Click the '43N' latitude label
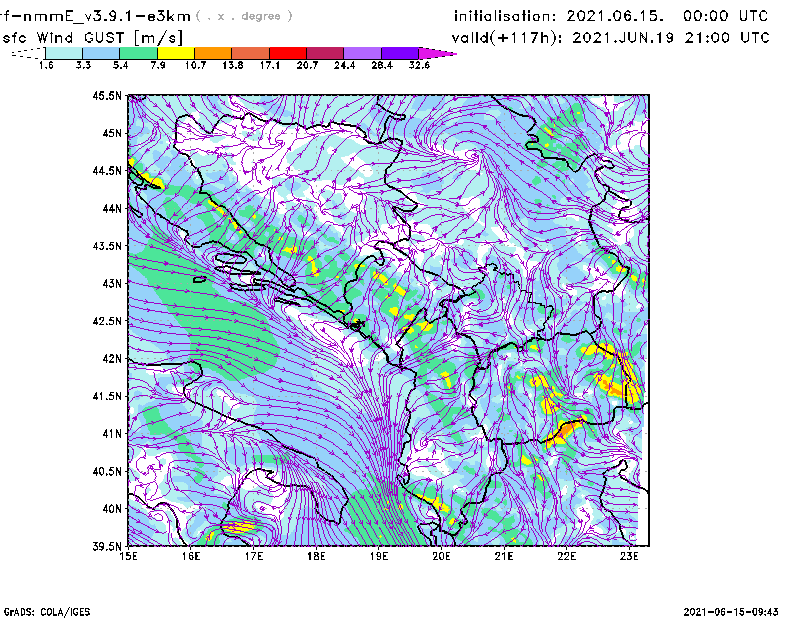Screen dimensions: 800x618 [112, 283]
